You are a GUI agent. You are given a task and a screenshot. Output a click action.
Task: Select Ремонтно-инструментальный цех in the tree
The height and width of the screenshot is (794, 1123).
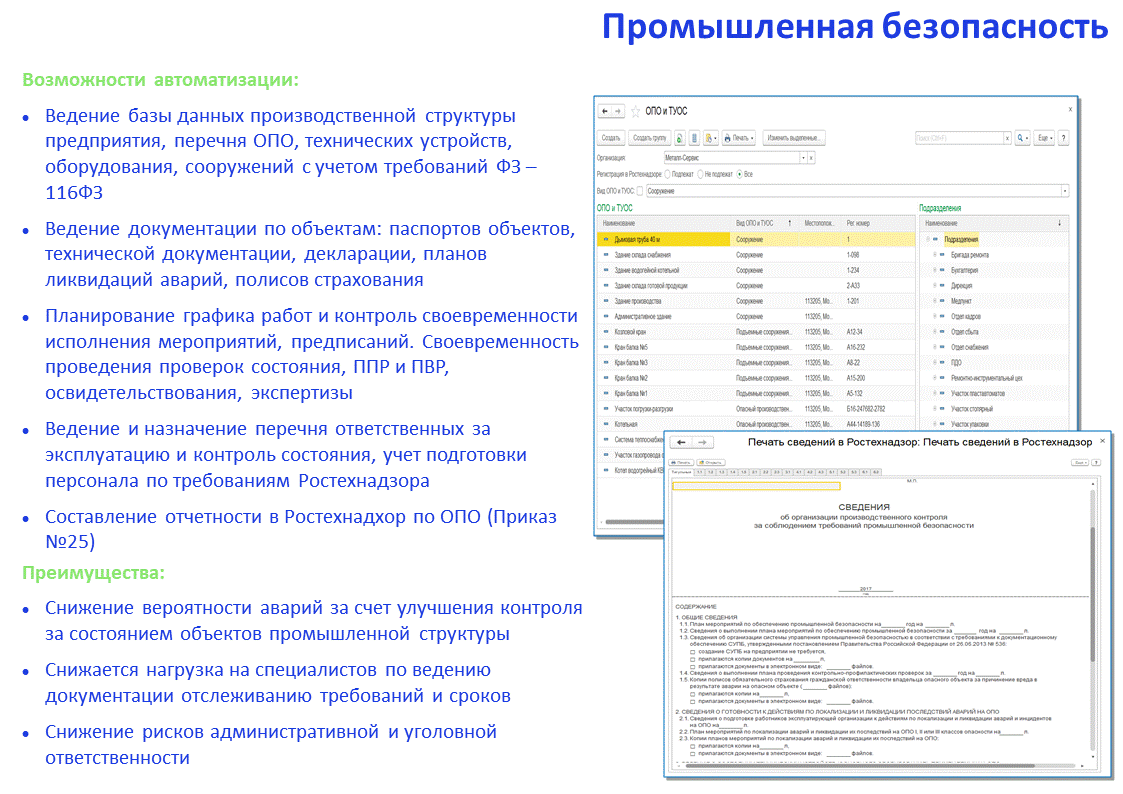987,378
